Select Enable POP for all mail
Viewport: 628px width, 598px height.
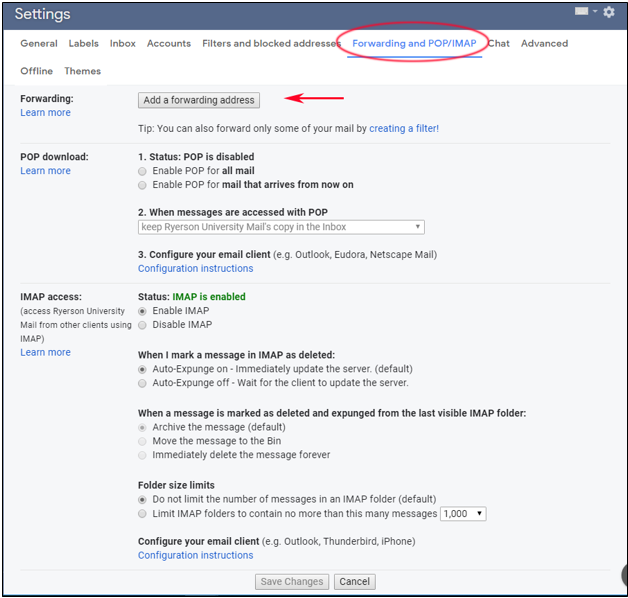(143, 171)
